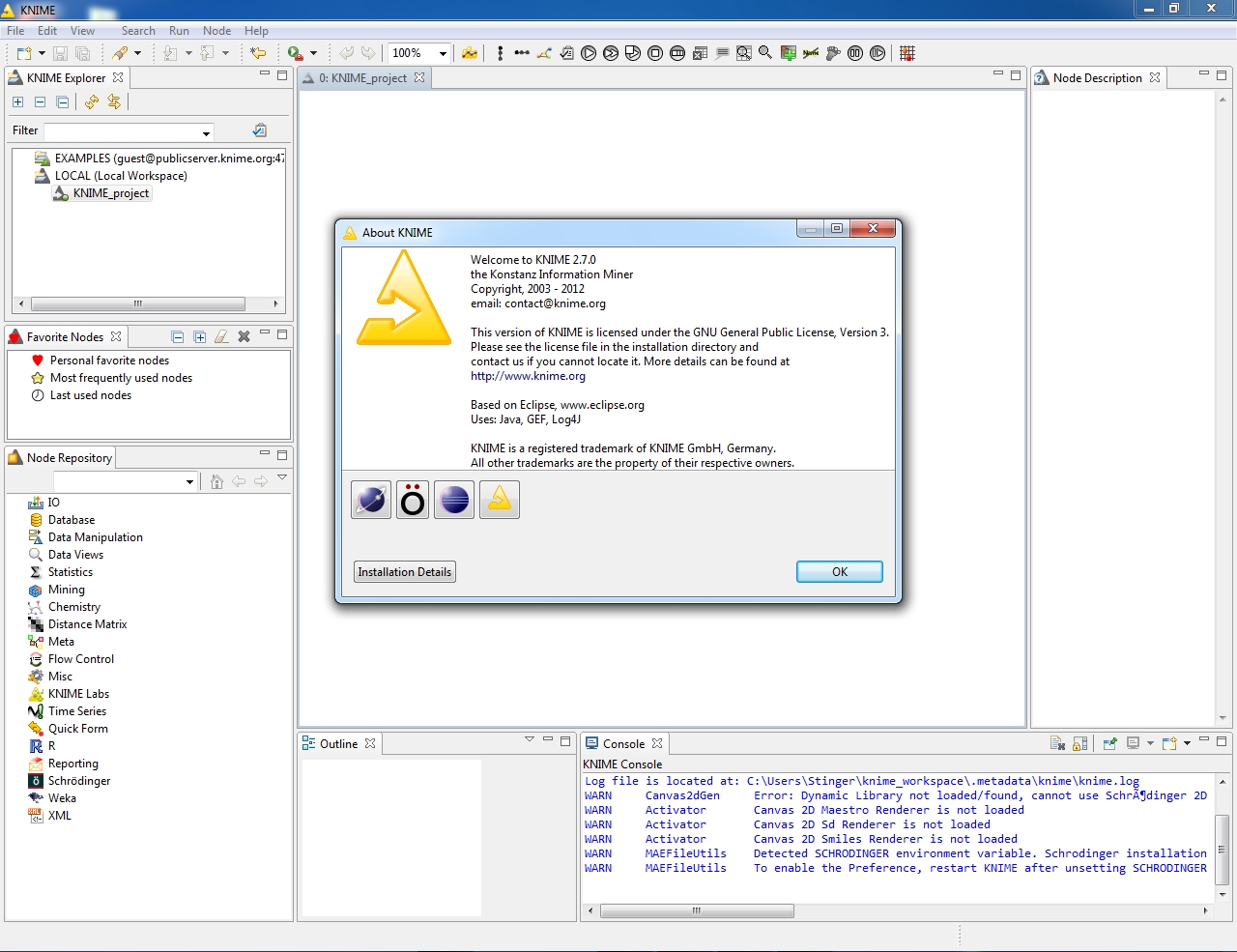This screenshot has height=952, width=1237.
Task: Click the Console vertical scrollbar thumb
Action: 1222,850
